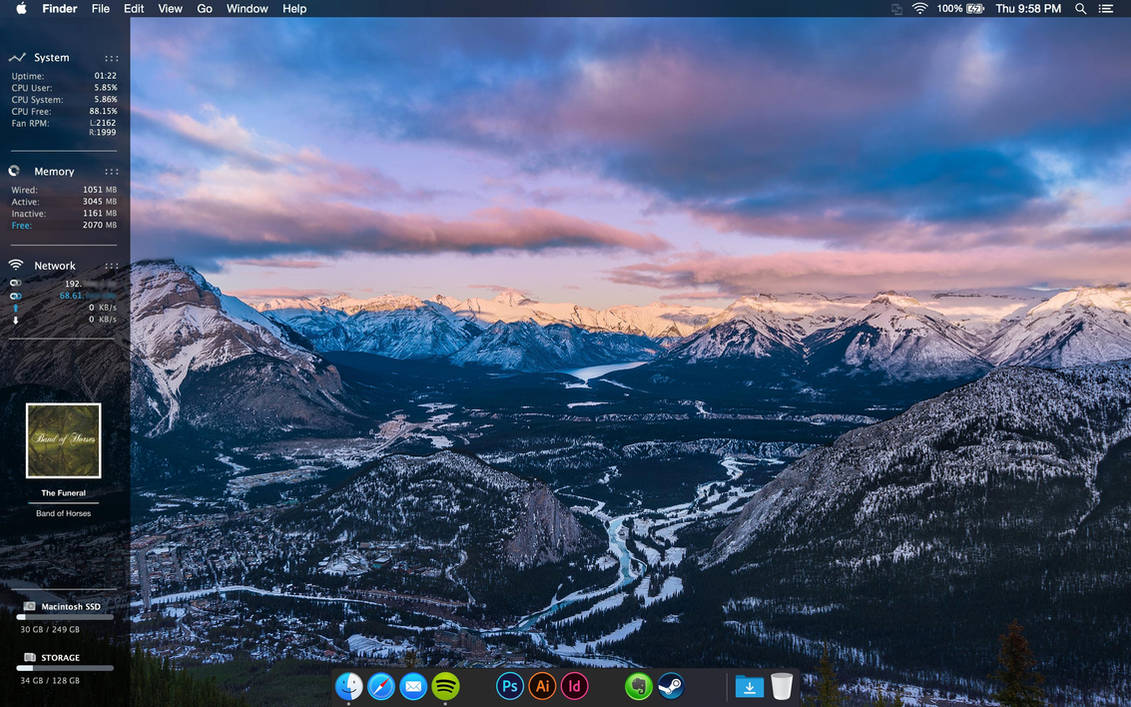Launch Spotify from the Dock
Image resolution: width=1131 pixels, height=707 pixels.
pyautogui.click(x=445, y=687)
